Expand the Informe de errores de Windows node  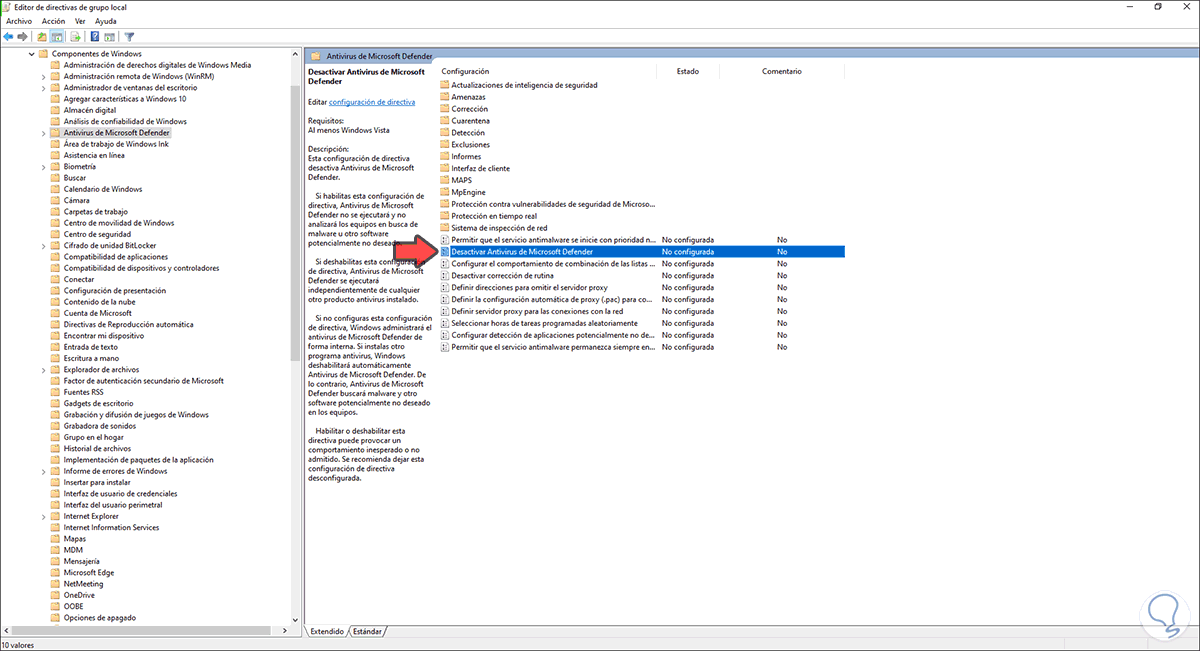[x=43, y=471]
